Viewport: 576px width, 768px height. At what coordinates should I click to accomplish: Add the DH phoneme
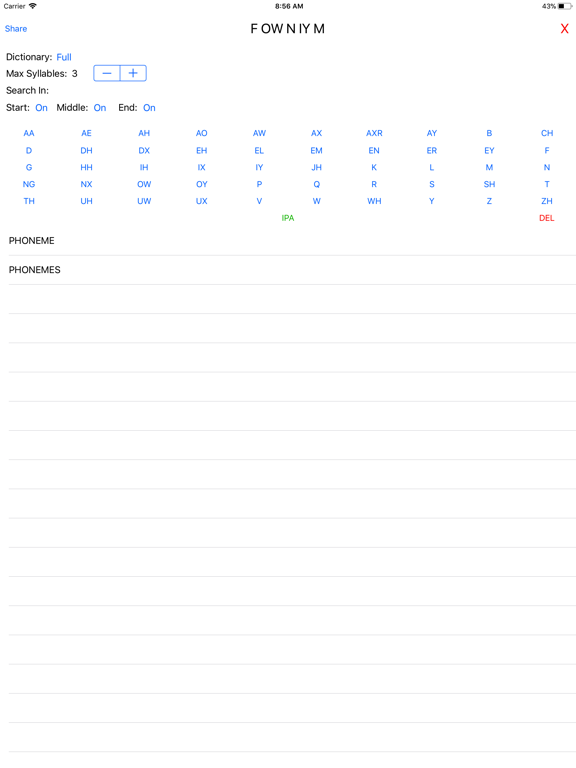pyautogui.click(x=86, y=150)
